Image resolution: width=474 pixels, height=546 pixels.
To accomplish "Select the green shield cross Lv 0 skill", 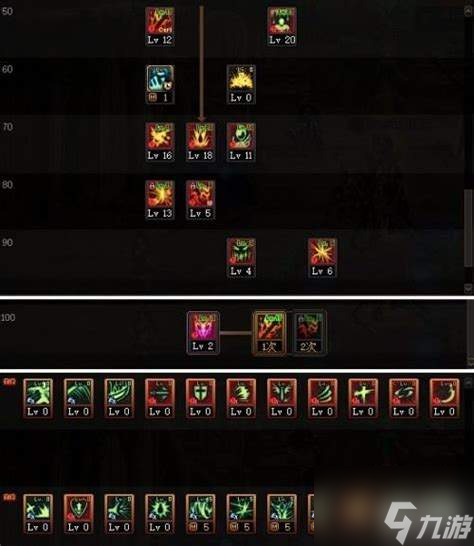I will pos(201,398).
